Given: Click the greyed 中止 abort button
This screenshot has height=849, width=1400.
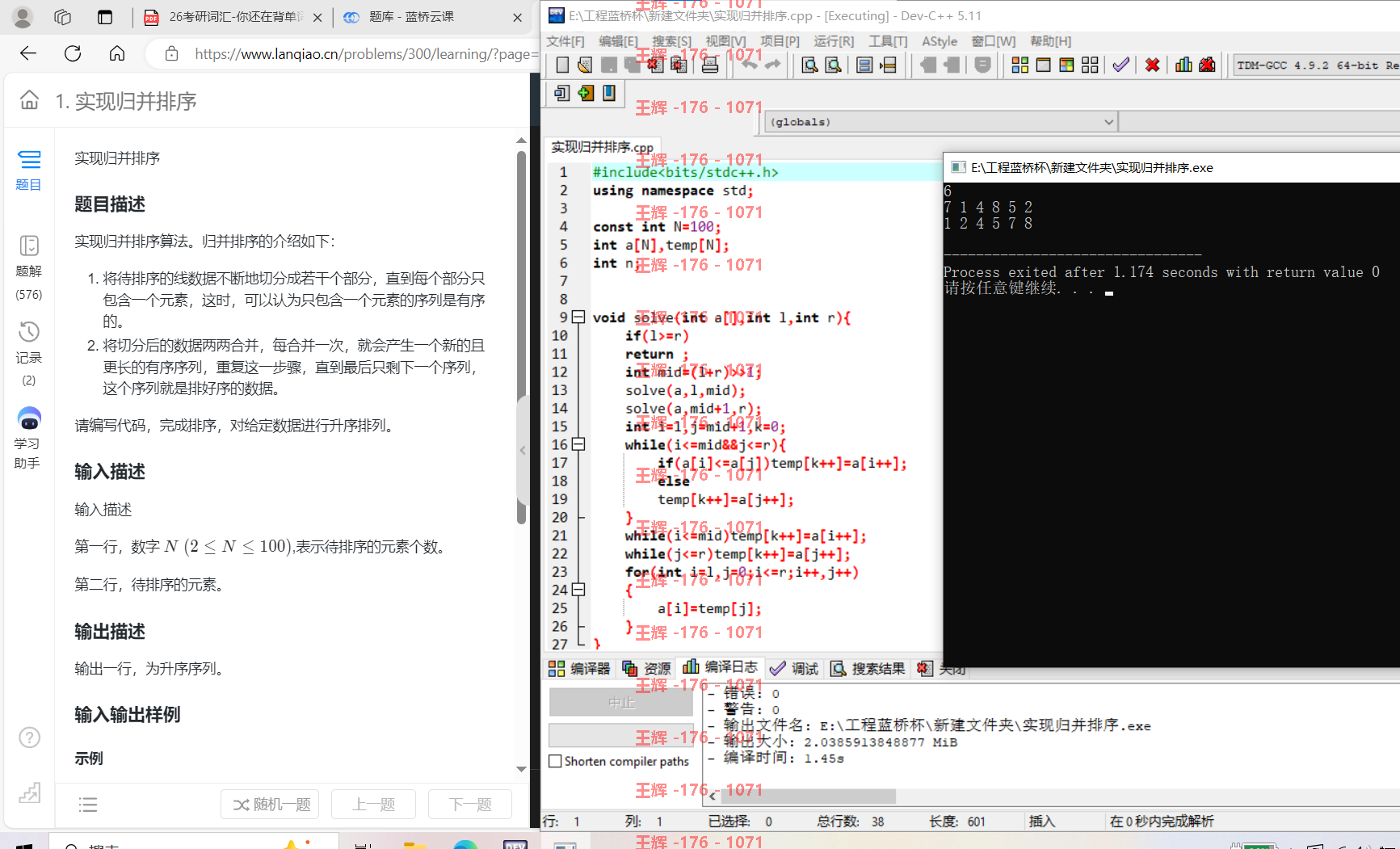Looking at the screenshot, I should tap(621, 703).
